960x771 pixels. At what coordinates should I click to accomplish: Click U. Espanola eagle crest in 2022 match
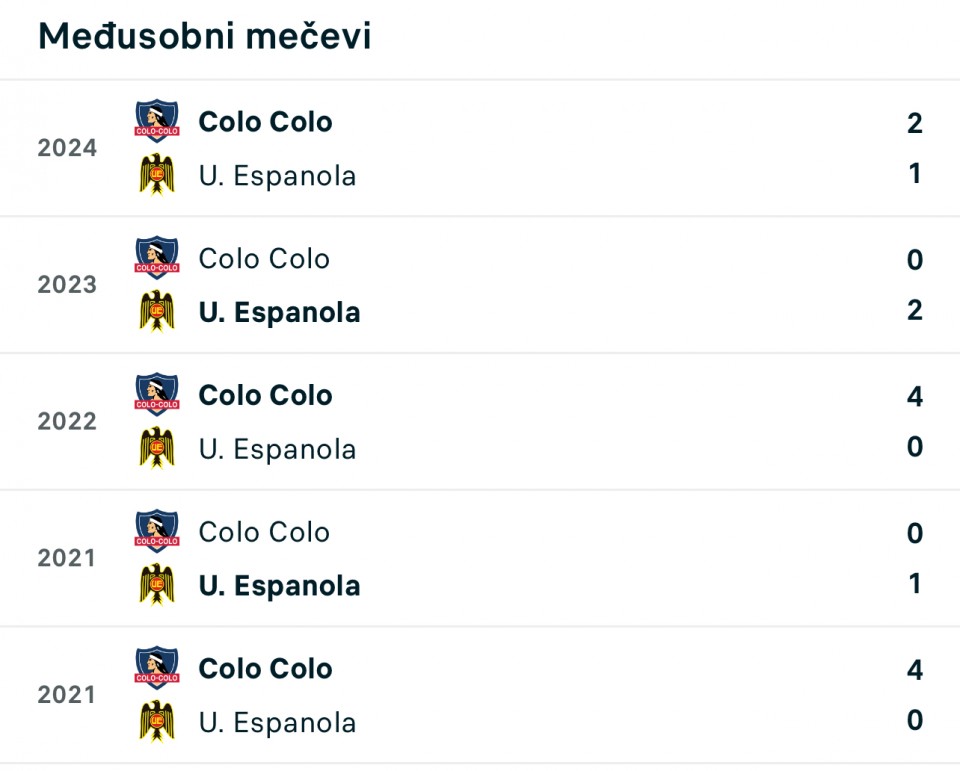point(157,448)
